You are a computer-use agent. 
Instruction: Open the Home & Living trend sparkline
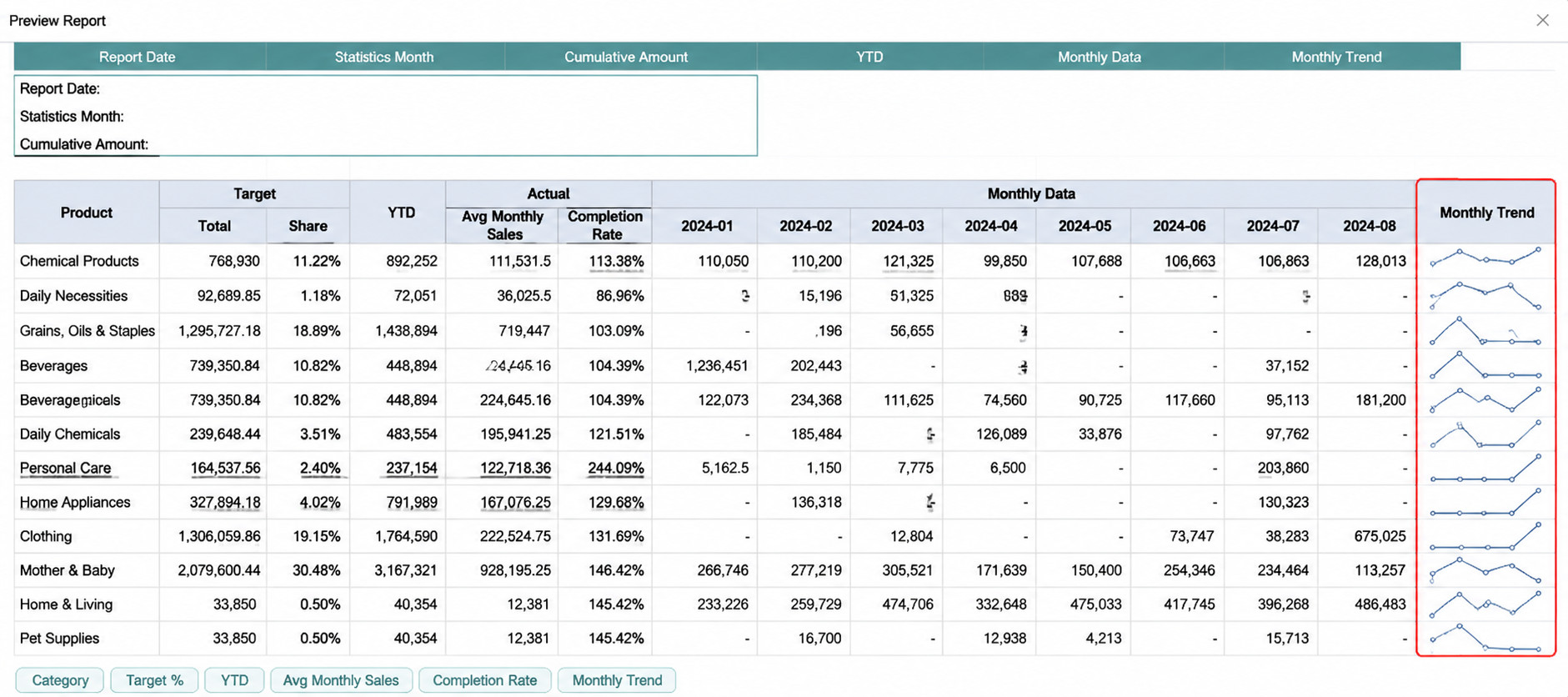(x=1485, y=604)
